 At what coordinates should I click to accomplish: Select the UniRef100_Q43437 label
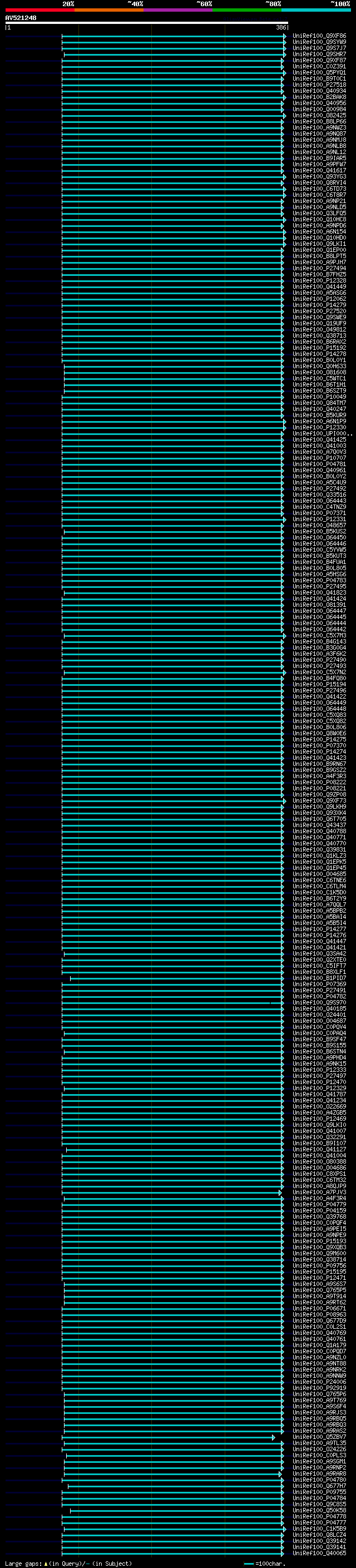pyautogui.click(x=319, y=825)
